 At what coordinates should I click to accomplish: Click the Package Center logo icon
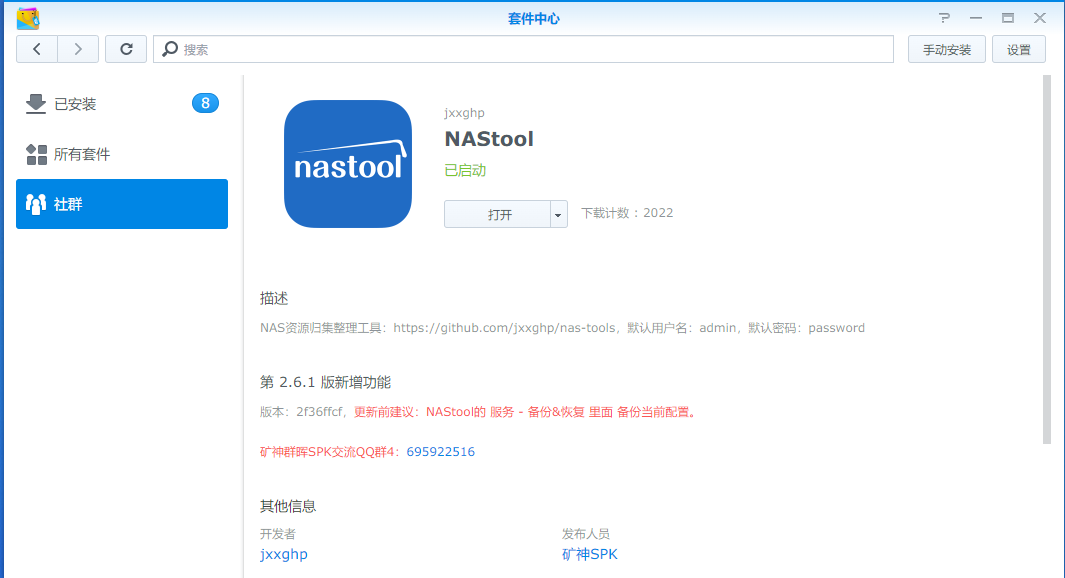28,18
